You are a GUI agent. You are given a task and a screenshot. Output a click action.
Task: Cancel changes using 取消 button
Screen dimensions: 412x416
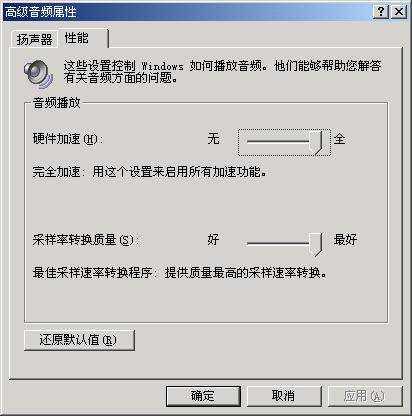click(x=284, y=396)
